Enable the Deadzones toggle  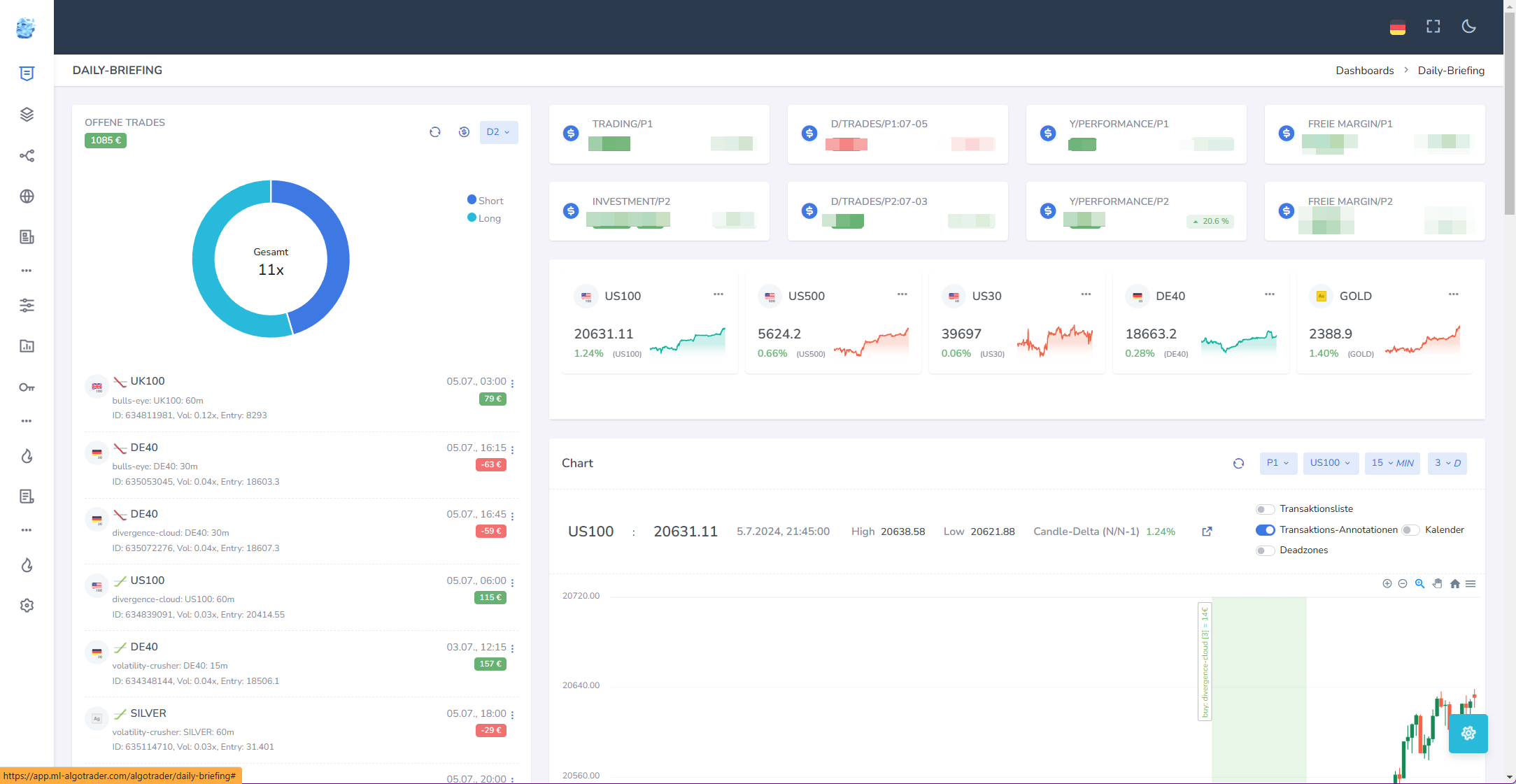point(1265,550)
